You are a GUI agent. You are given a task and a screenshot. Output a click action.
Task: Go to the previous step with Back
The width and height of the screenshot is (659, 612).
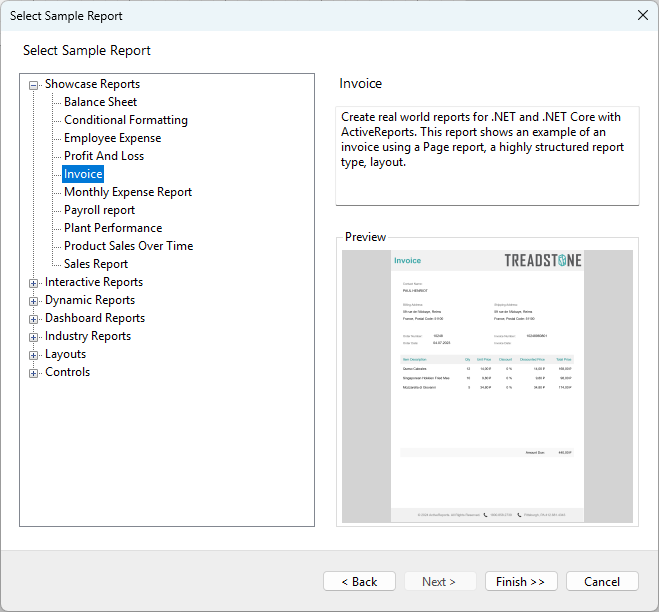click(x=359, y=581)
